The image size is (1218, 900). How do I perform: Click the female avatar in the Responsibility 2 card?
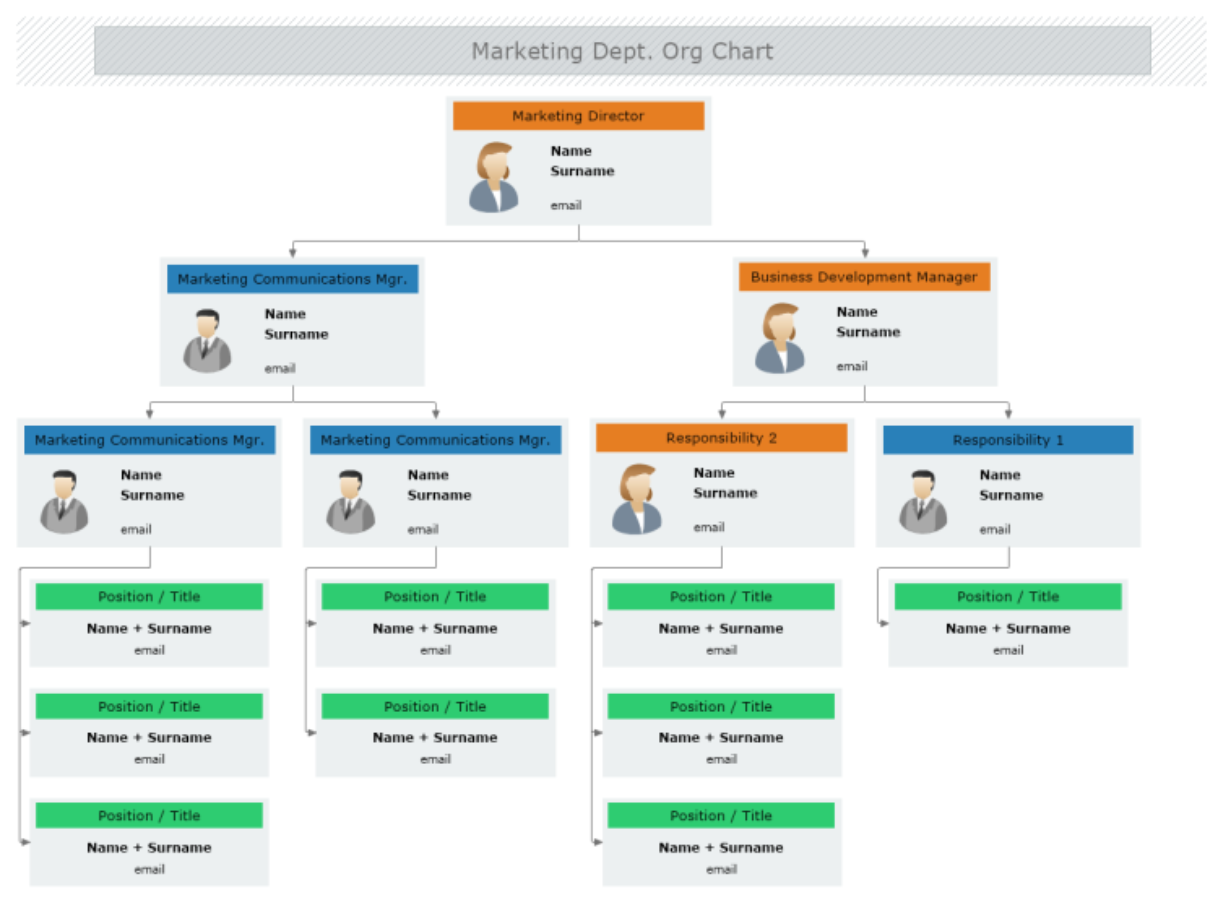(x=635, y=495)
